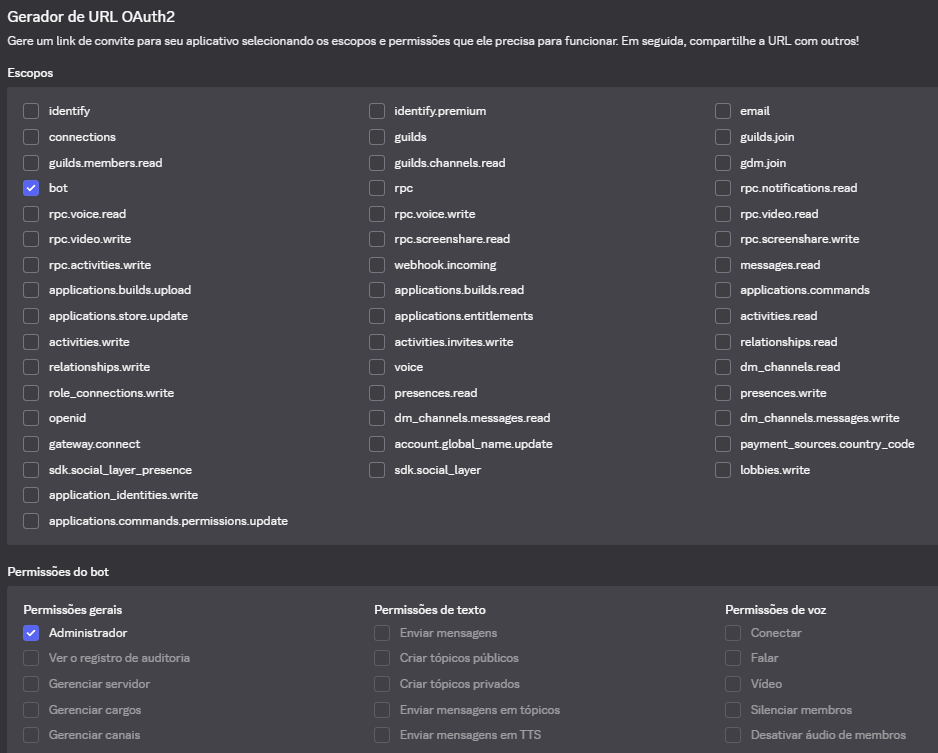Image resolution: width=938 pixels, height=753 pixels.
Task: Tick the Enviar mensagens permission
Action: point(382,633)
